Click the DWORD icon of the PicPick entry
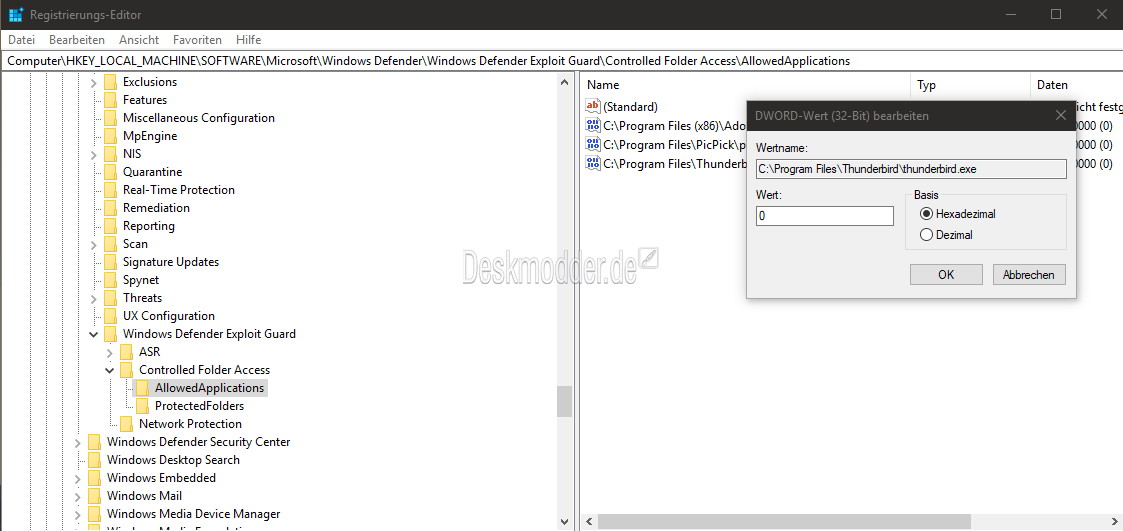Viewport: 1123px width, 531px height. (x=593, y=144)
